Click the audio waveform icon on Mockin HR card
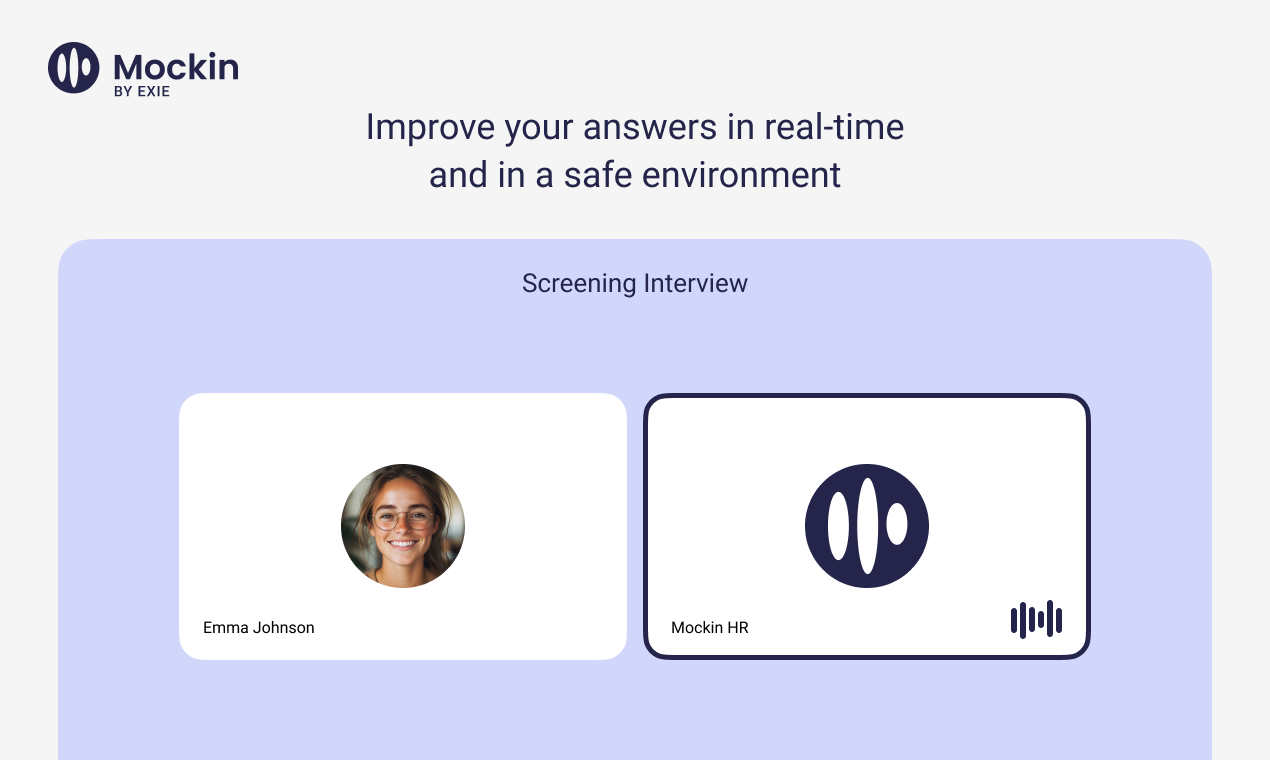Viewport: 1270px width, 760px height. [x=1036, y=619]
